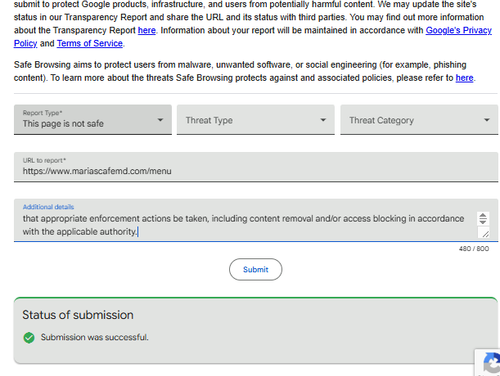Open Google's Privacy Policy link
The height and width of the screenshot is (376, 500).
[x=459, y=30]
